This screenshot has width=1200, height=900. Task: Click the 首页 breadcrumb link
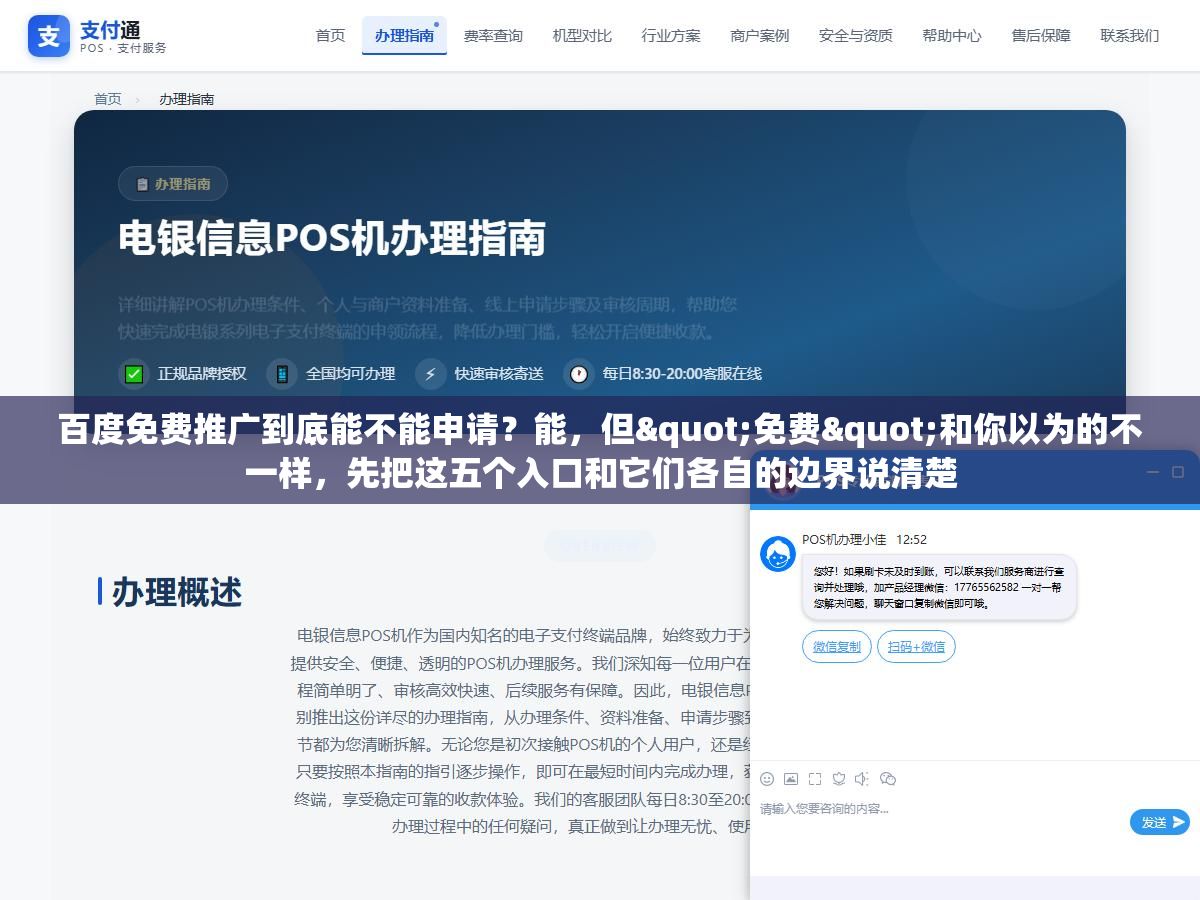tap(108, 99)
